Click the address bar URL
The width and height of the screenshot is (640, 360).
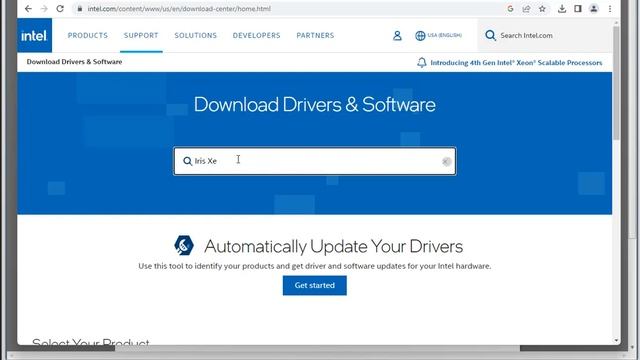tap(179, 9)
